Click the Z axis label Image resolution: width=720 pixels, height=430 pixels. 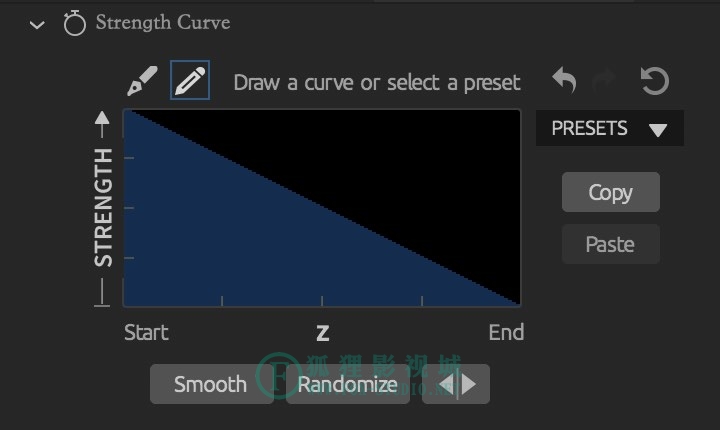[322, 333]
